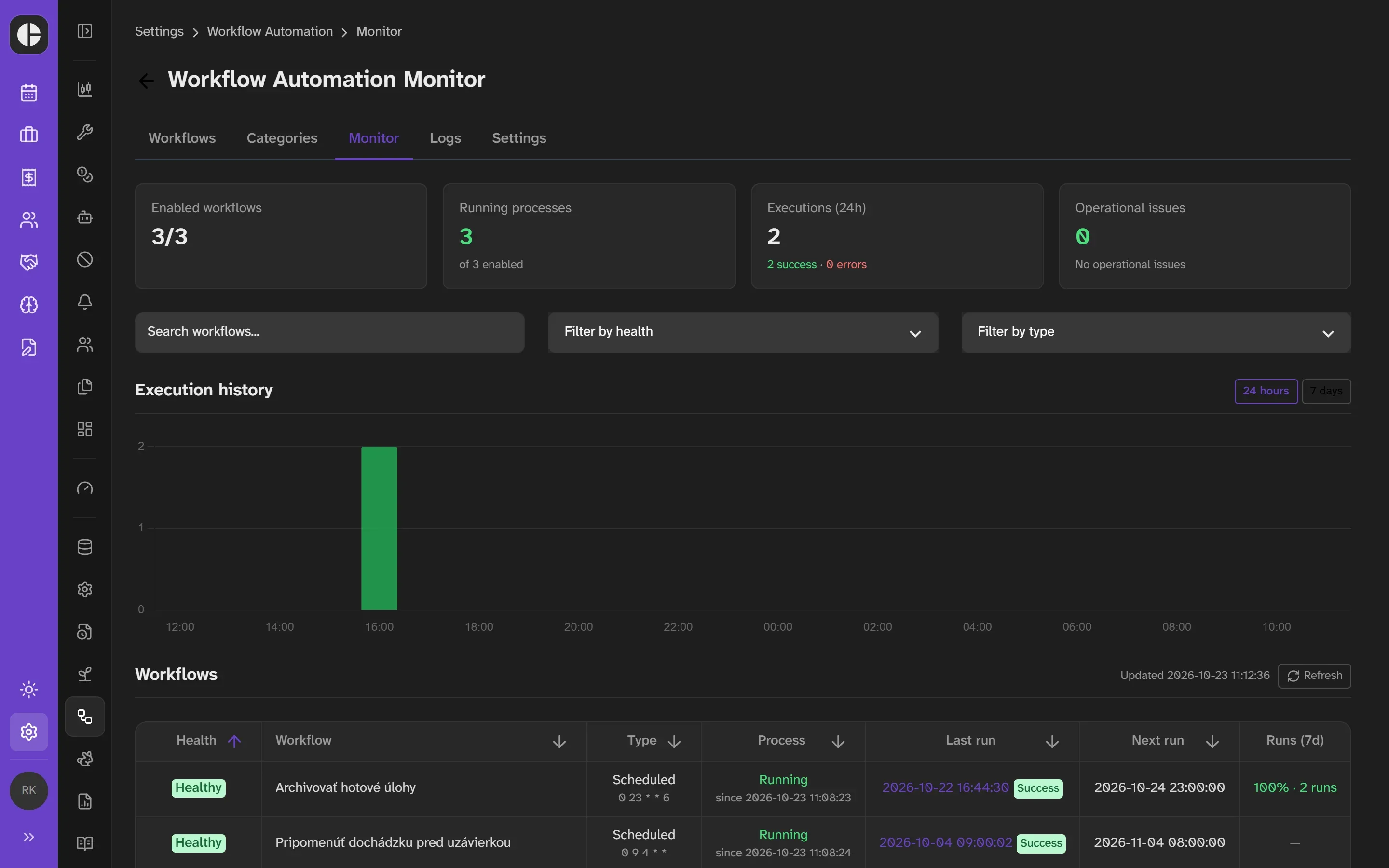The image size is (1389, 868).
Task: Open the handshake icon in purple sidebar
Action: (29, 262)
